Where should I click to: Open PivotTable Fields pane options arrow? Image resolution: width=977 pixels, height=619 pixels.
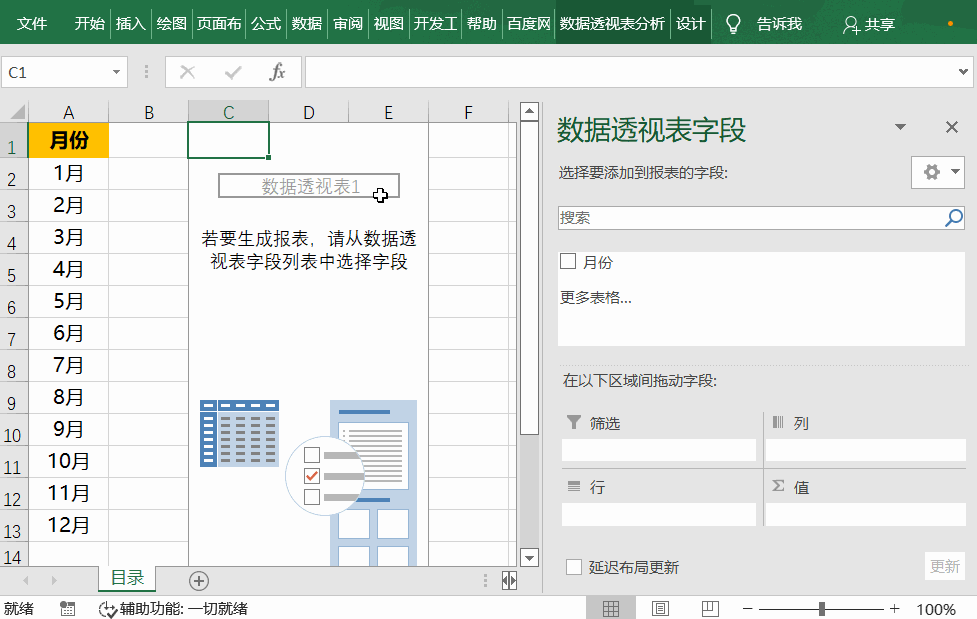point(900,127)
